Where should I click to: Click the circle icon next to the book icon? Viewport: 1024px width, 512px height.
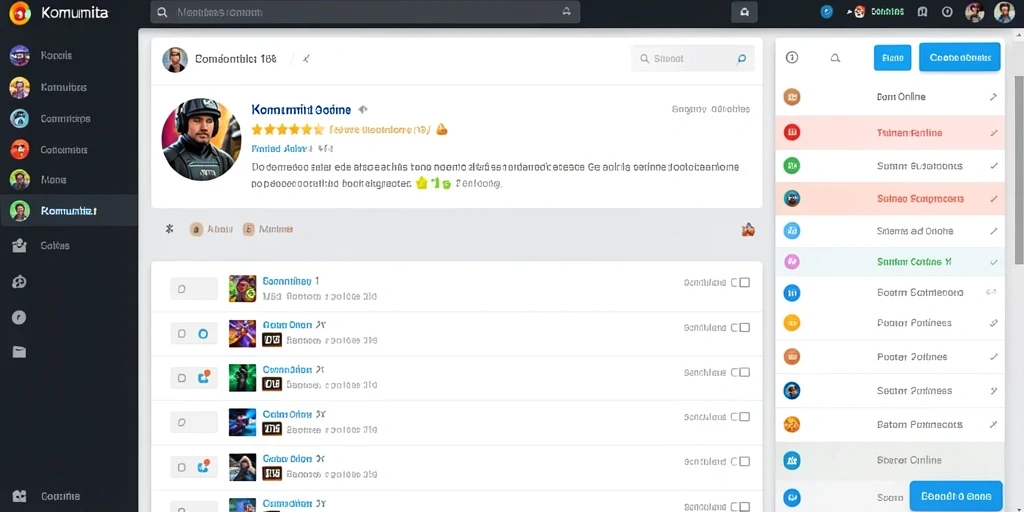pyautogui.click(x=947, y=12)
